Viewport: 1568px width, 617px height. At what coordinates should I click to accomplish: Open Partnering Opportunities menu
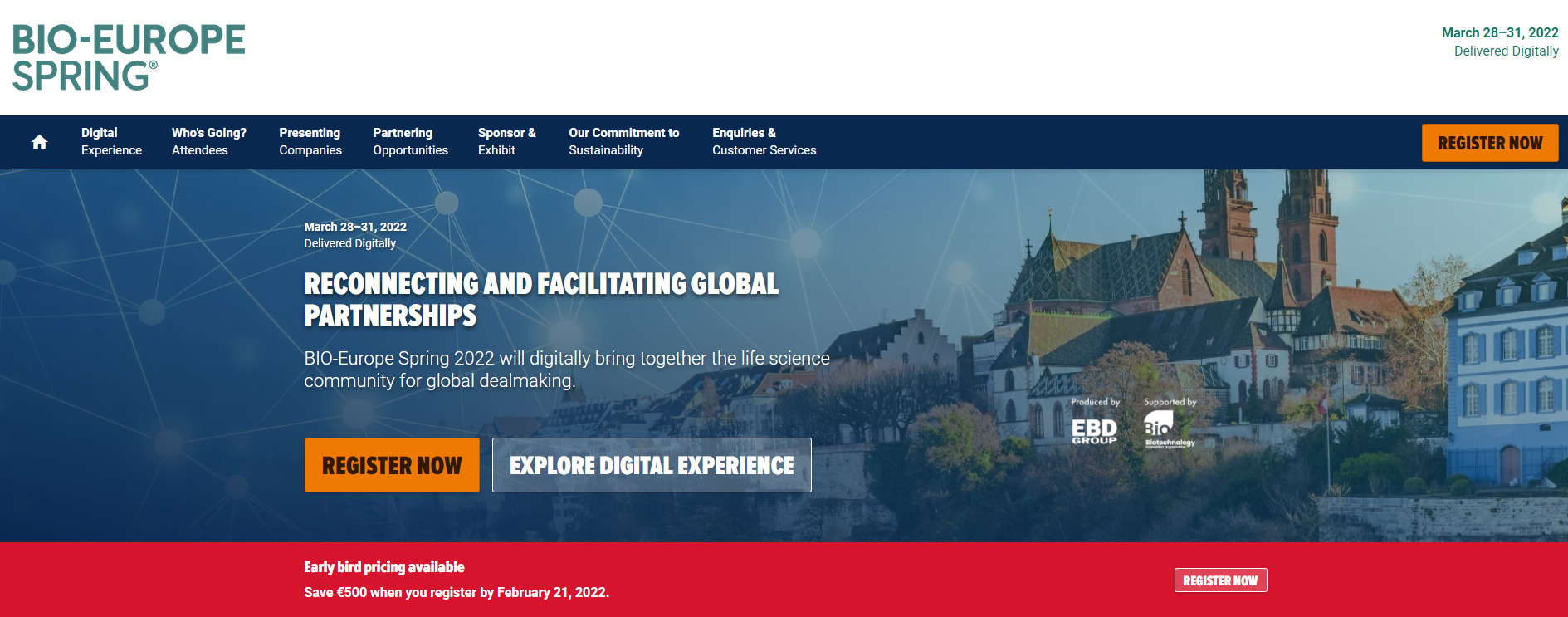[x=410, y=142]
